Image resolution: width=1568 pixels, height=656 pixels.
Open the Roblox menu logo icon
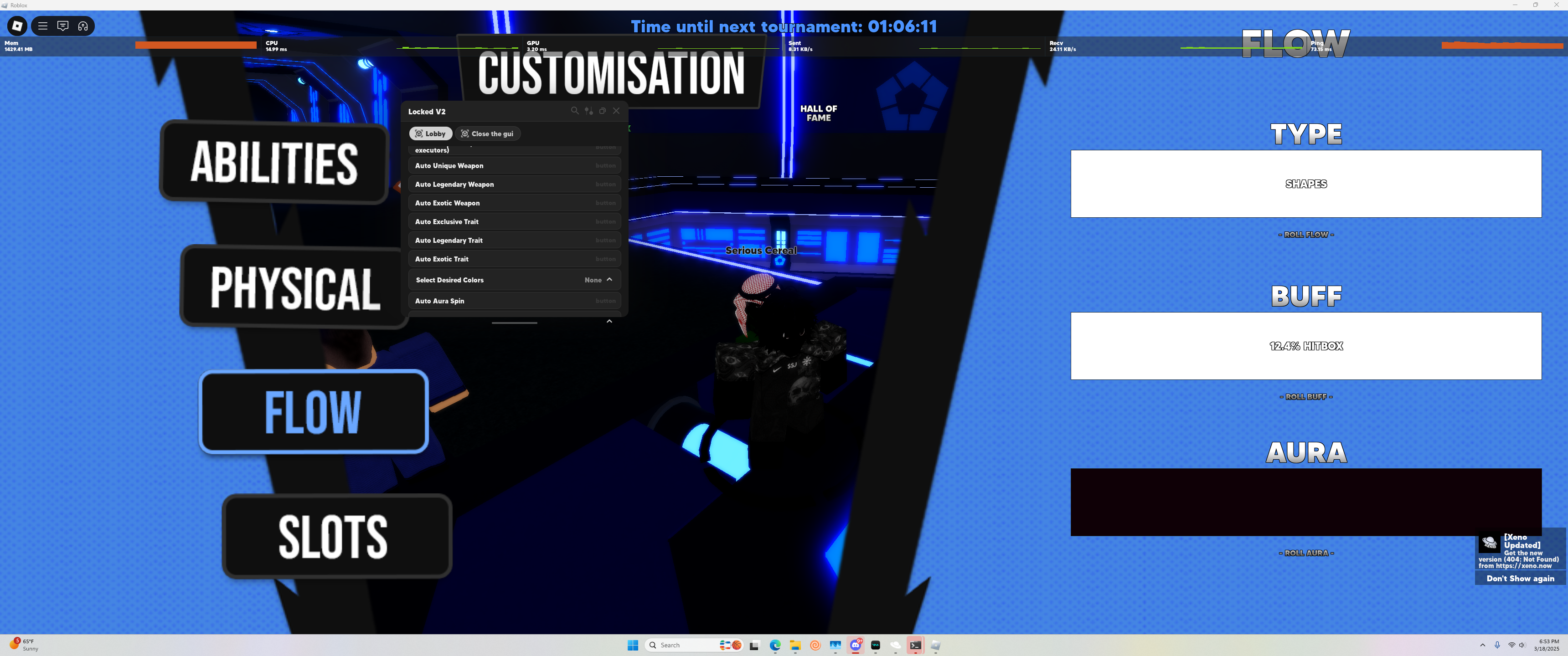click(17, 26)
